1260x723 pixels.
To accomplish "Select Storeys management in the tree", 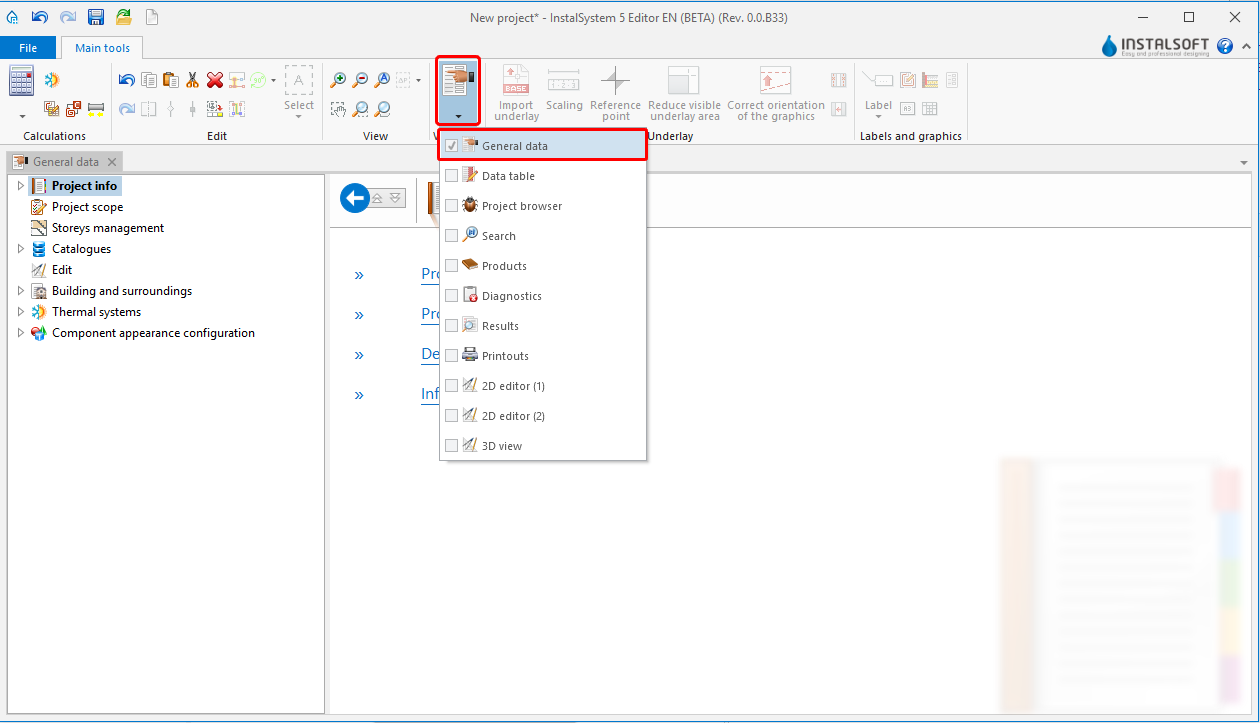I will click(107, 228).
